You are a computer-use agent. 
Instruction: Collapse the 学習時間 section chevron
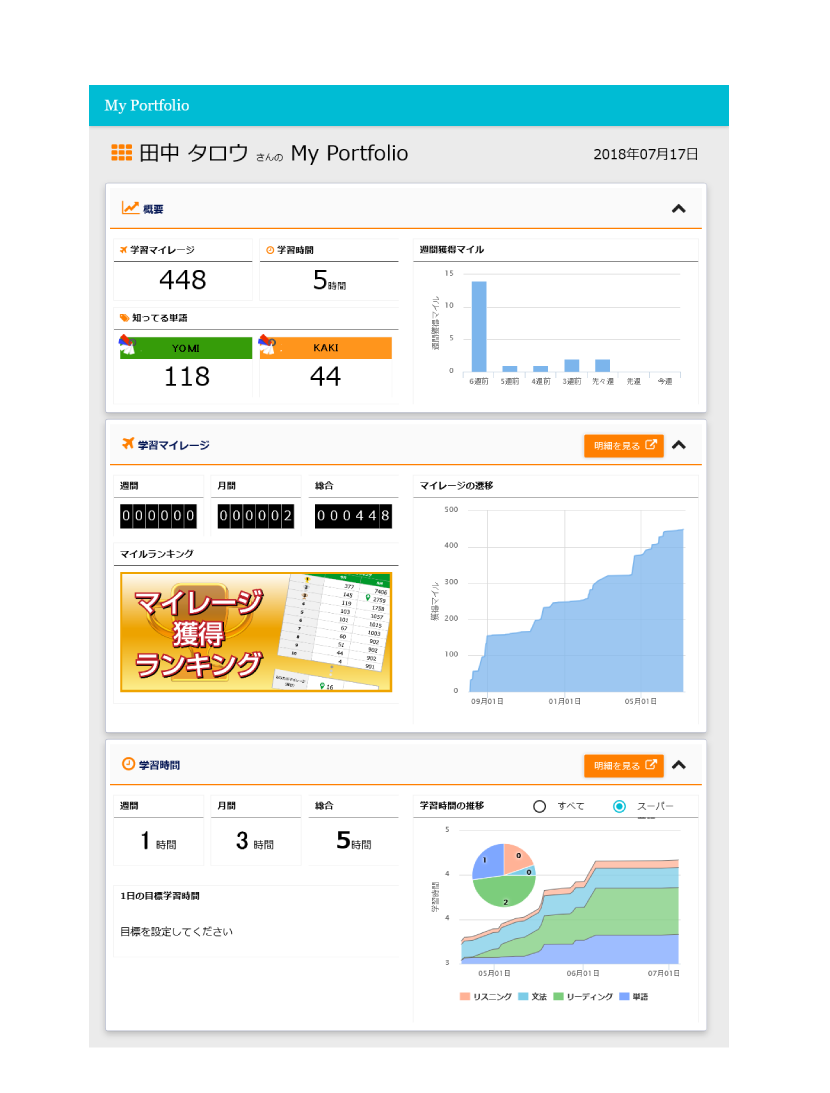tap(679, 765)
